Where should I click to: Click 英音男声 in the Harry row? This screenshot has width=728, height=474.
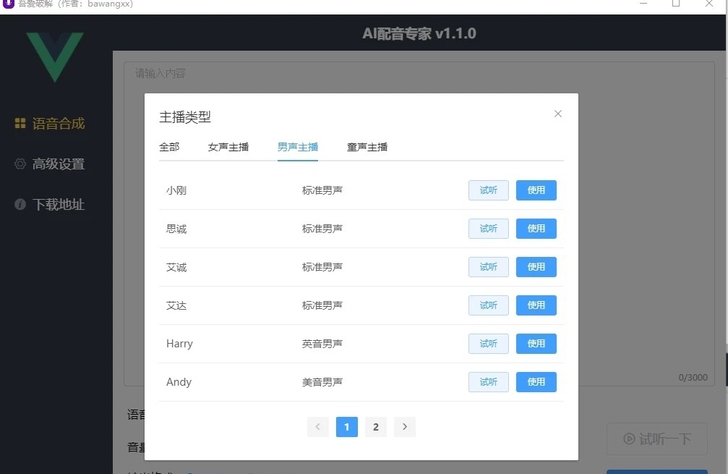[x=322, y=344]
